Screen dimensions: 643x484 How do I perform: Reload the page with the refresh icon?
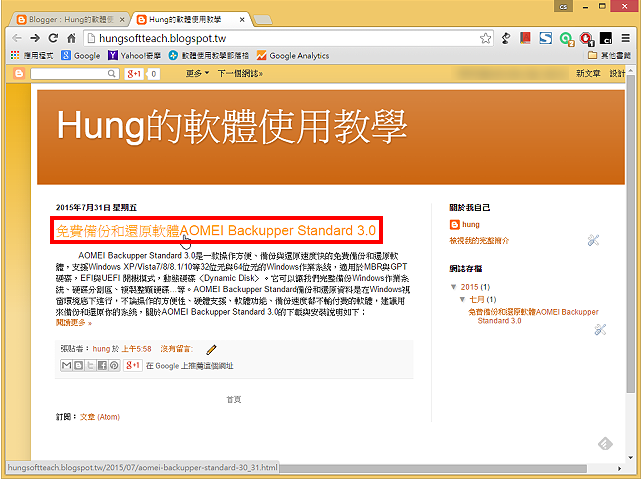[53, 39]
